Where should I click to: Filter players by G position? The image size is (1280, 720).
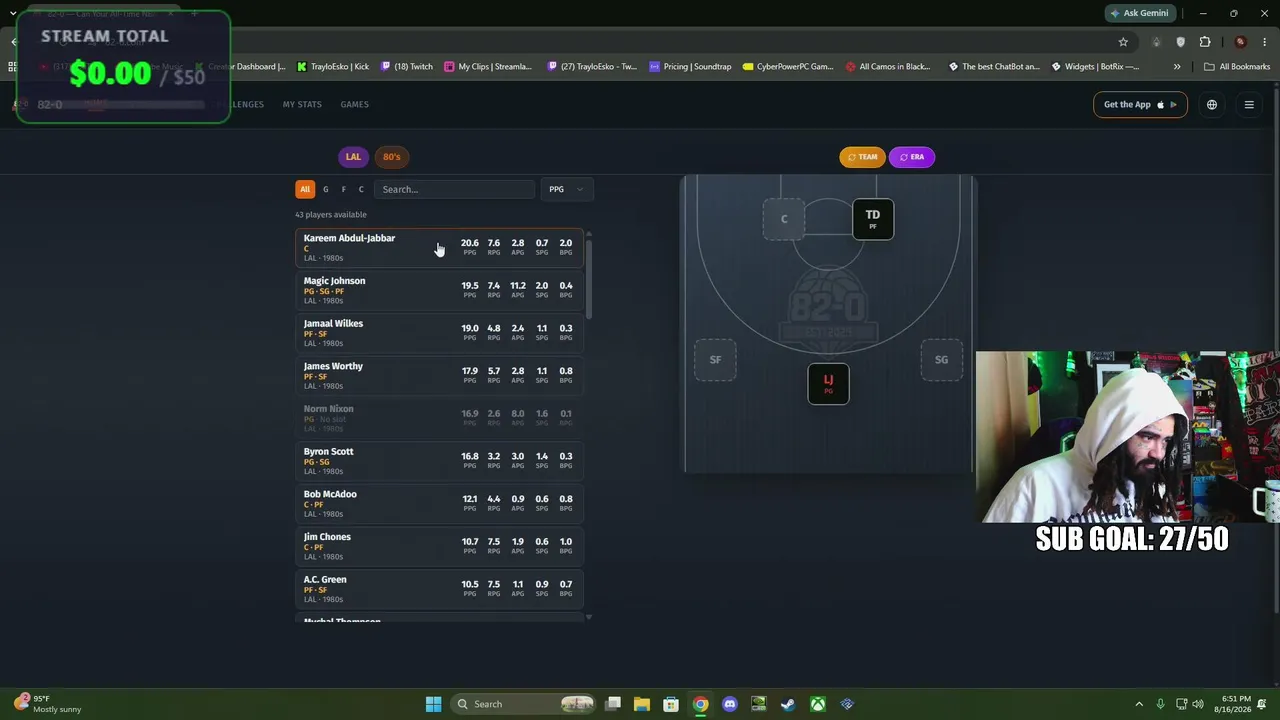pos(325,189)
